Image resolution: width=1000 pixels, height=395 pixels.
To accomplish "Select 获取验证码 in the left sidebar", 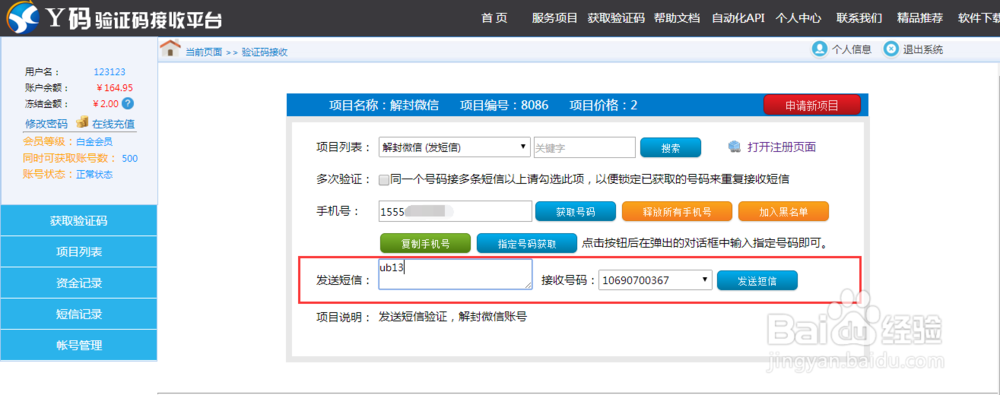I will [78, 221].
